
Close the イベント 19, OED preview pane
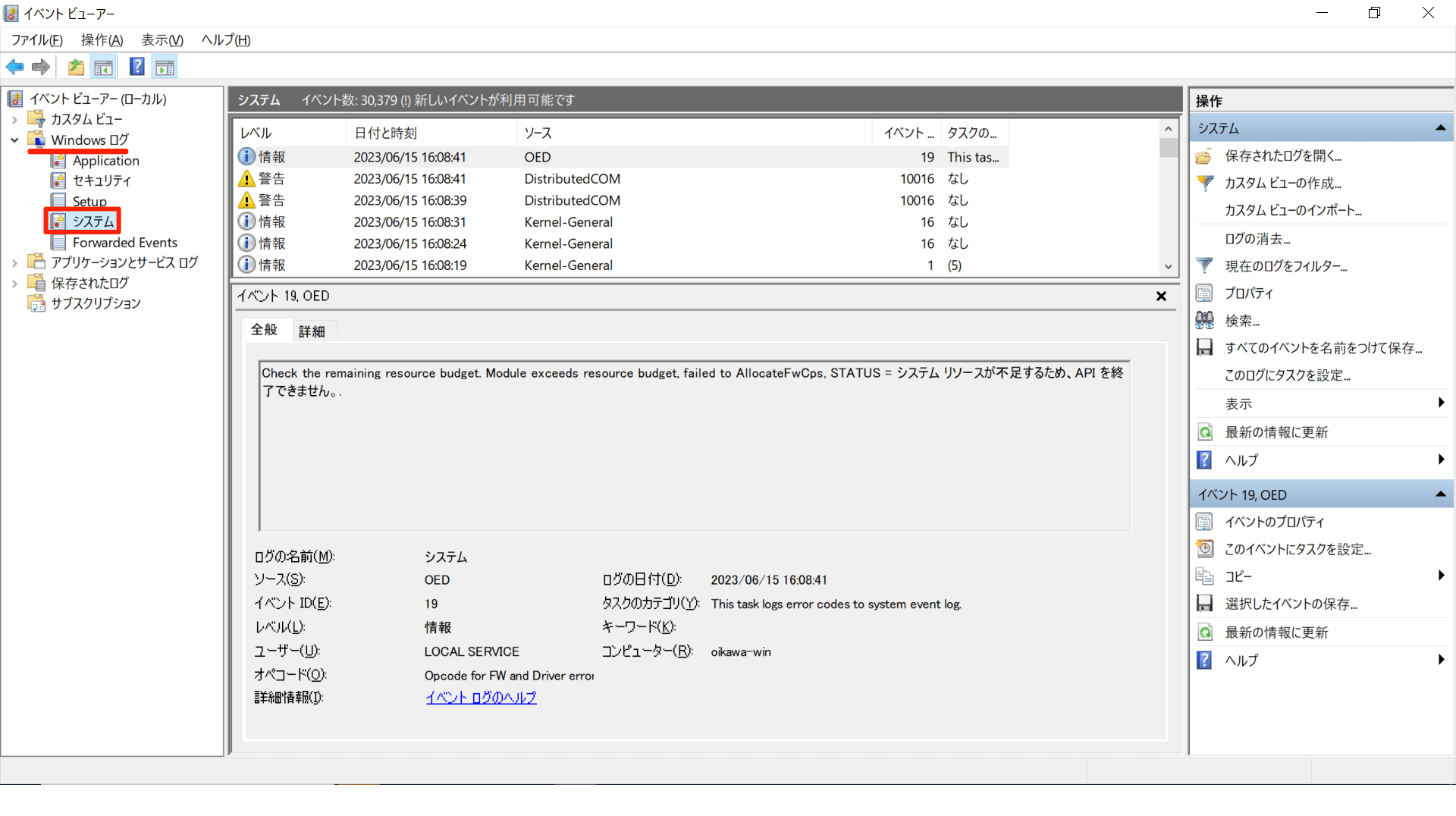pos(1161,297)
